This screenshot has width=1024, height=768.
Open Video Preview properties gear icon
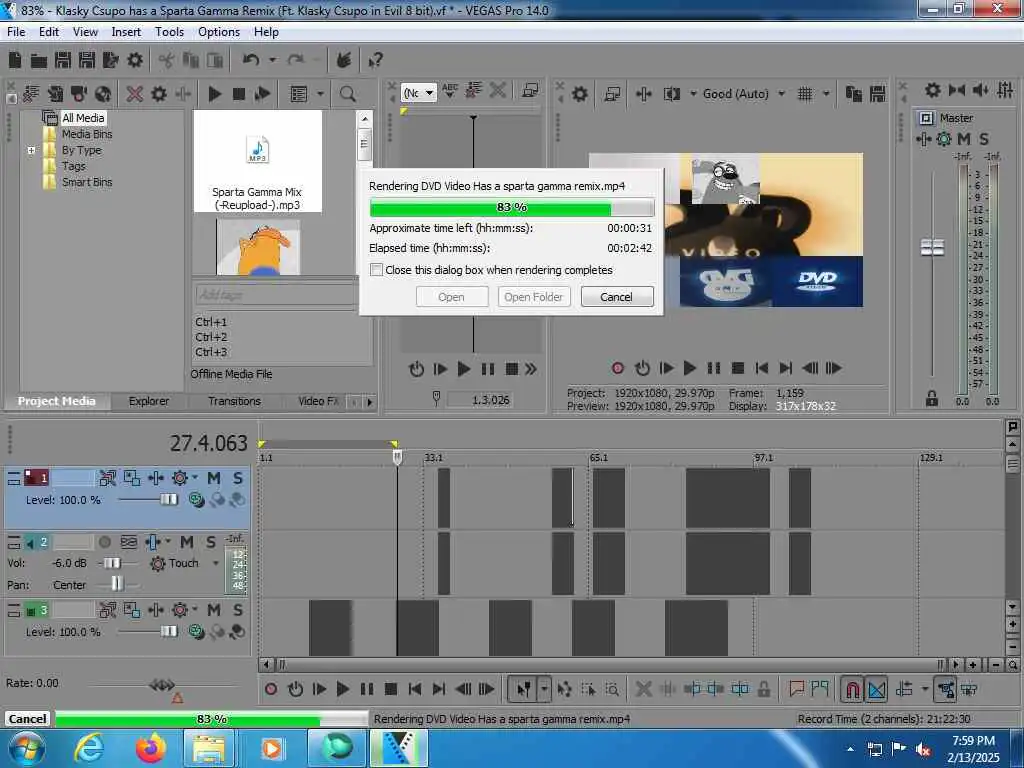pyautogui.click(x=579, y=94)
